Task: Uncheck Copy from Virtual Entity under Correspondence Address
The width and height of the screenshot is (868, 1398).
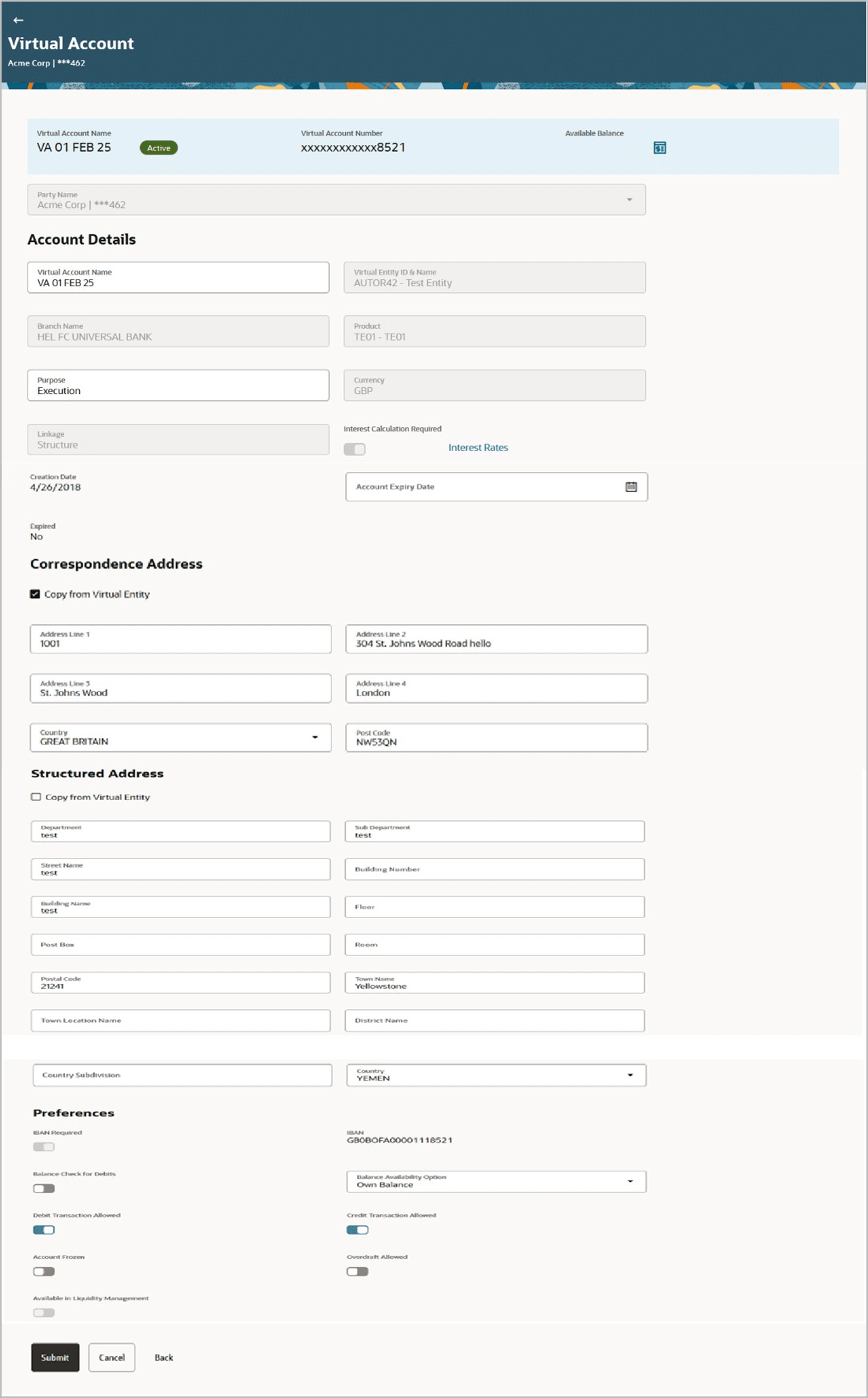Action: point(36,594)
